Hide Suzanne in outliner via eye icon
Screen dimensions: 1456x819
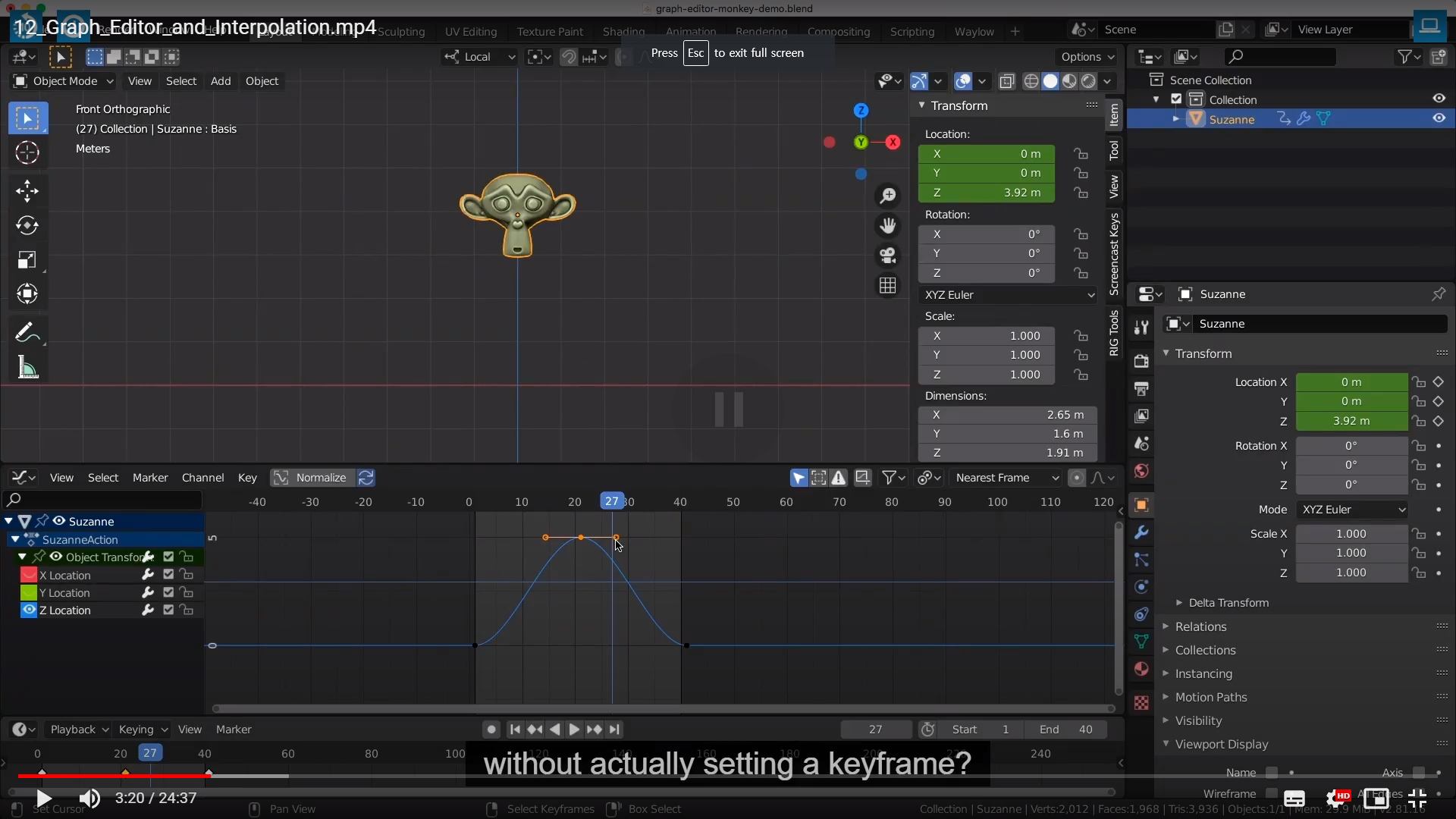click(x=1439, y=118)
